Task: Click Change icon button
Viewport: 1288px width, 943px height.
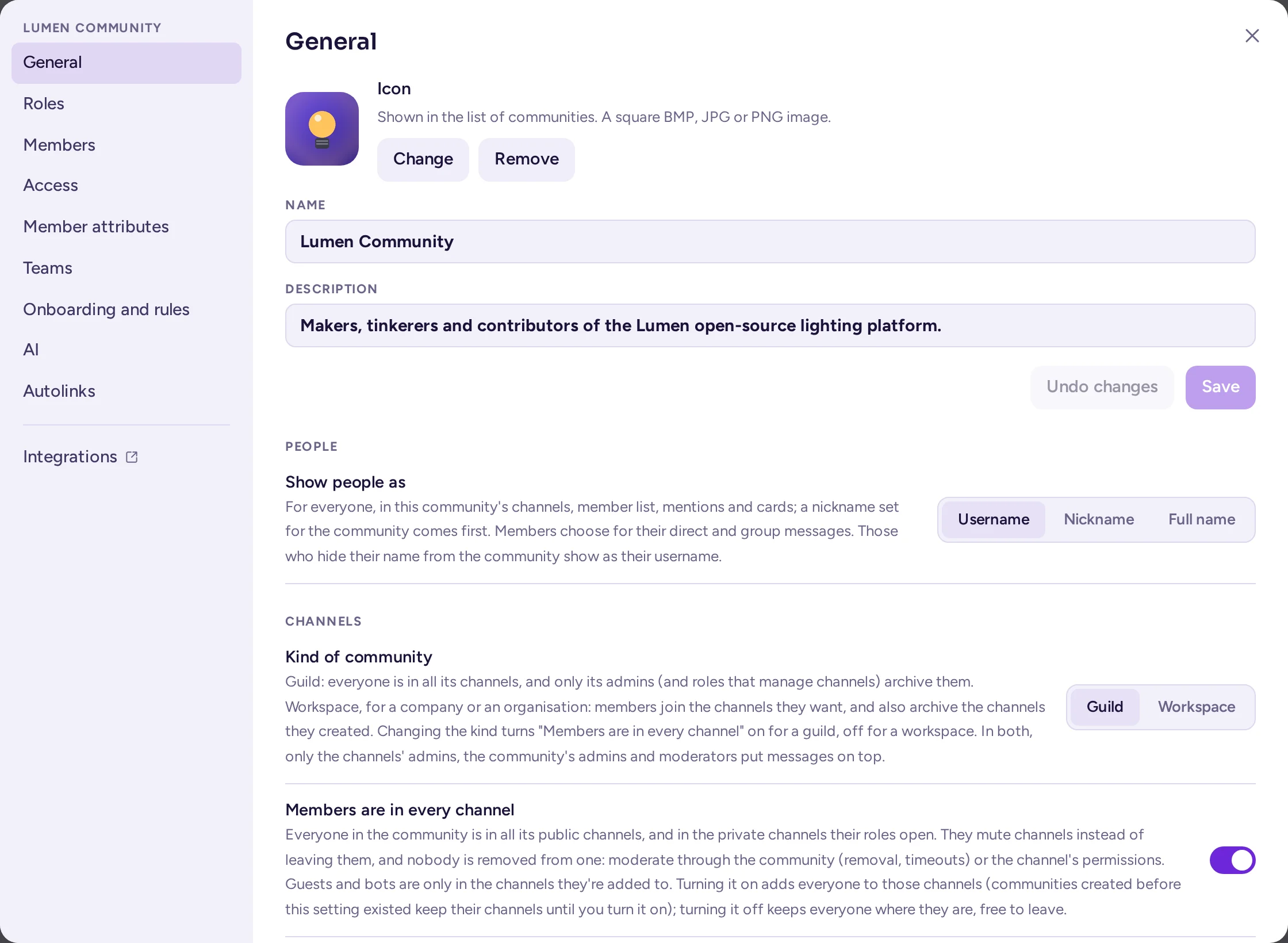Action: click(423, 159)
